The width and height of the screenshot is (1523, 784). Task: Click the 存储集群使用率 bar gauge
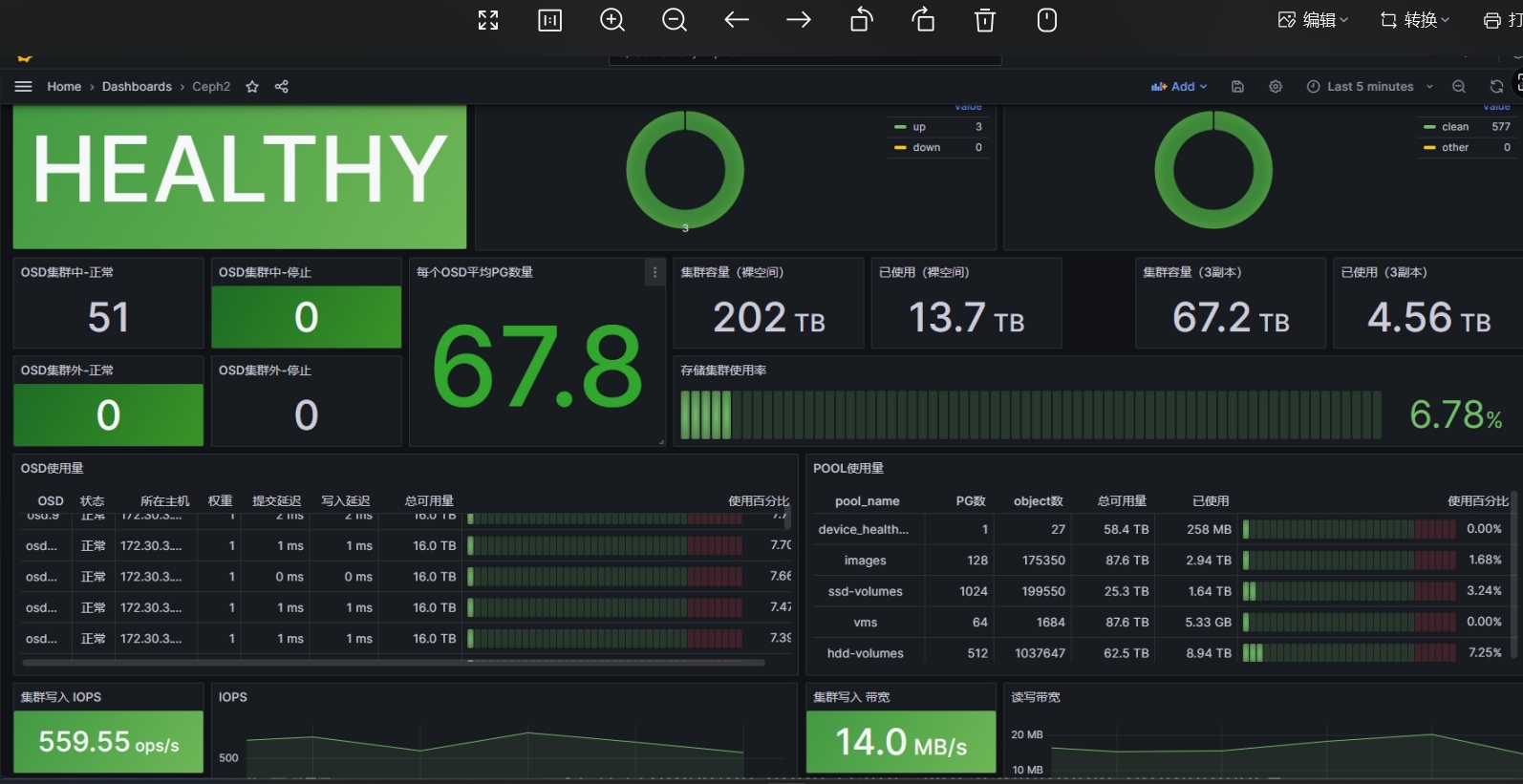click(1031, 414)
